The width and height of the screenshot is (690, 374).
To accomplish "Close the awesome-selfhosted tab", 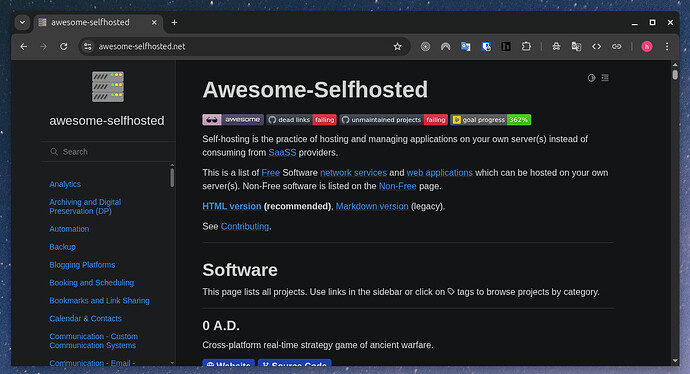I will [x=154, y=22].
